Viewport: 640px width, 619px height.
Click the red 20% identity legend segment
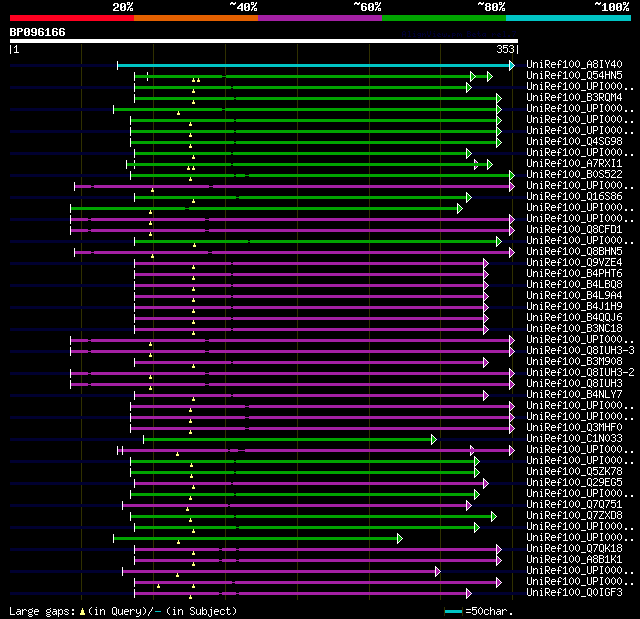(72, 18)
